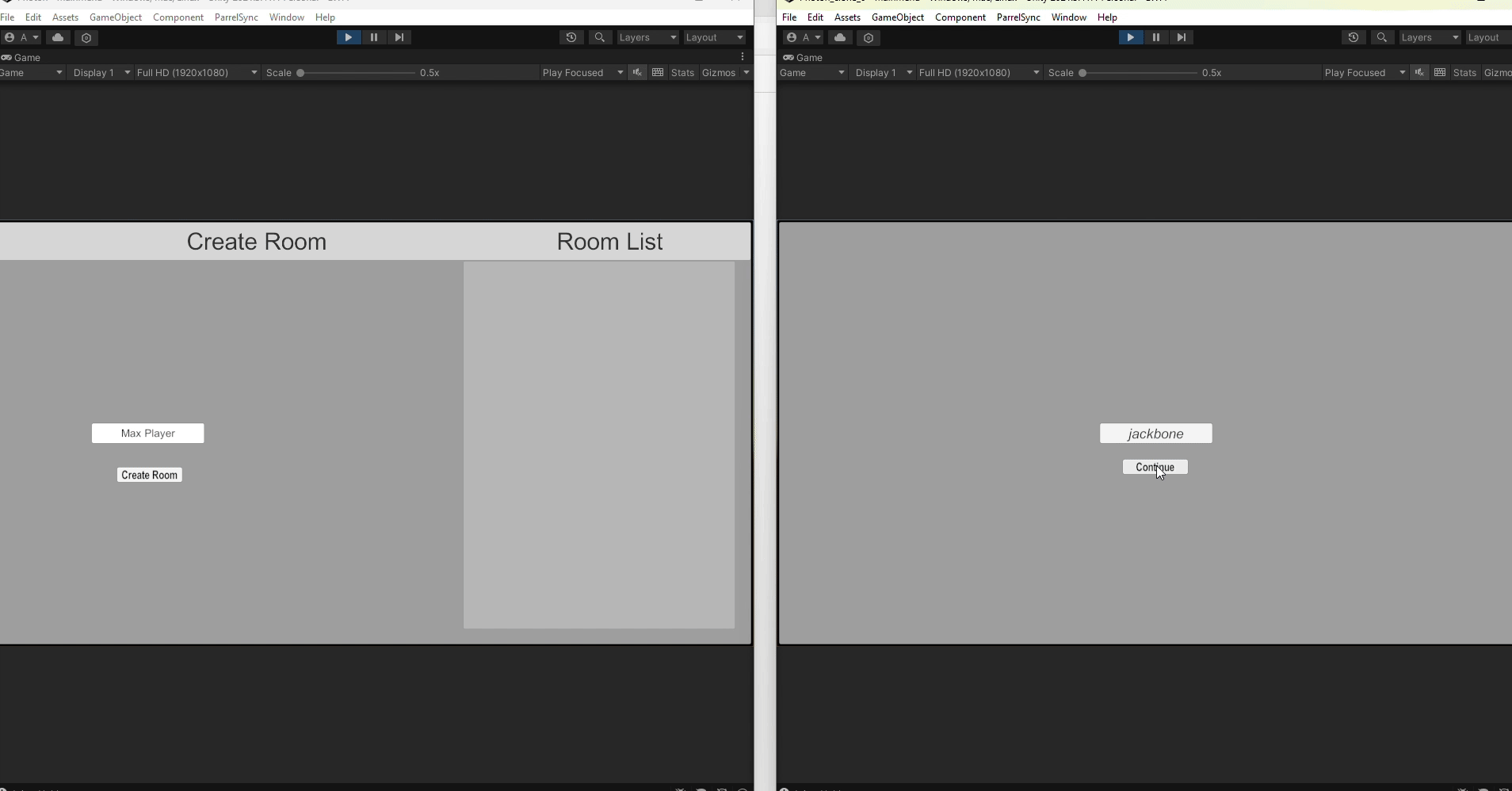Click Room List heading text

coord(609,242)
